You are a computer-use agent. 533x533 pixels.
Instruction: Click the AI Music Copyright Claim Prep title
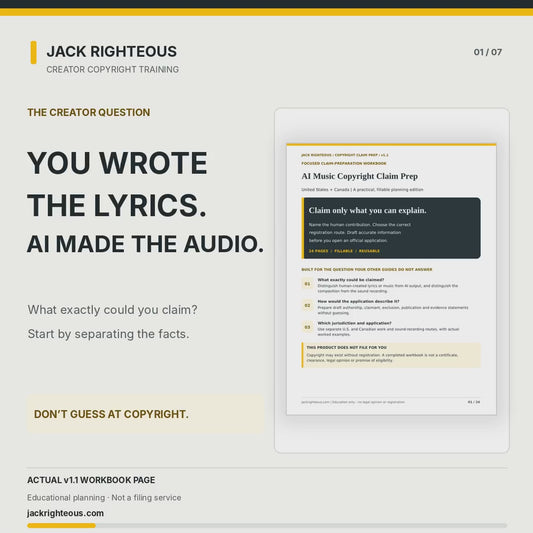click(x=360, y=176)
